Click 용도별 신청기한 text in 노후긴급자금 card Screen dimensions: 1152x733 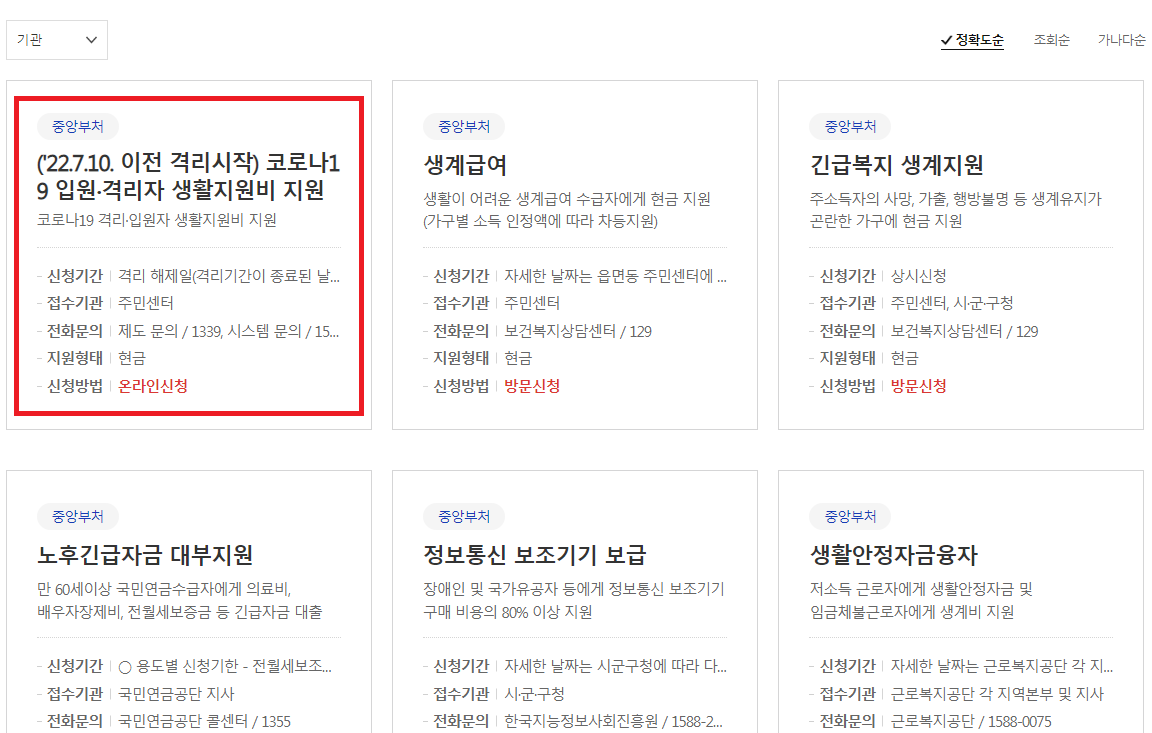pos(225,666)
